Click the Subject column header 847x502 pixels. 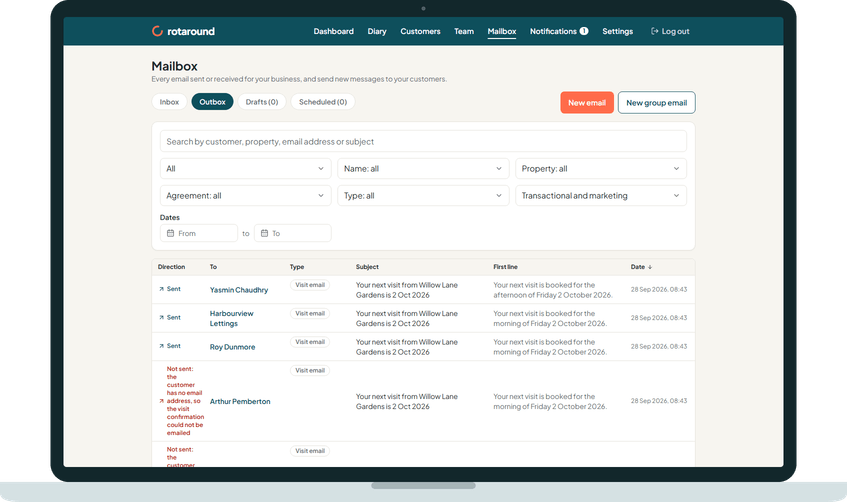tap(367, 267)
